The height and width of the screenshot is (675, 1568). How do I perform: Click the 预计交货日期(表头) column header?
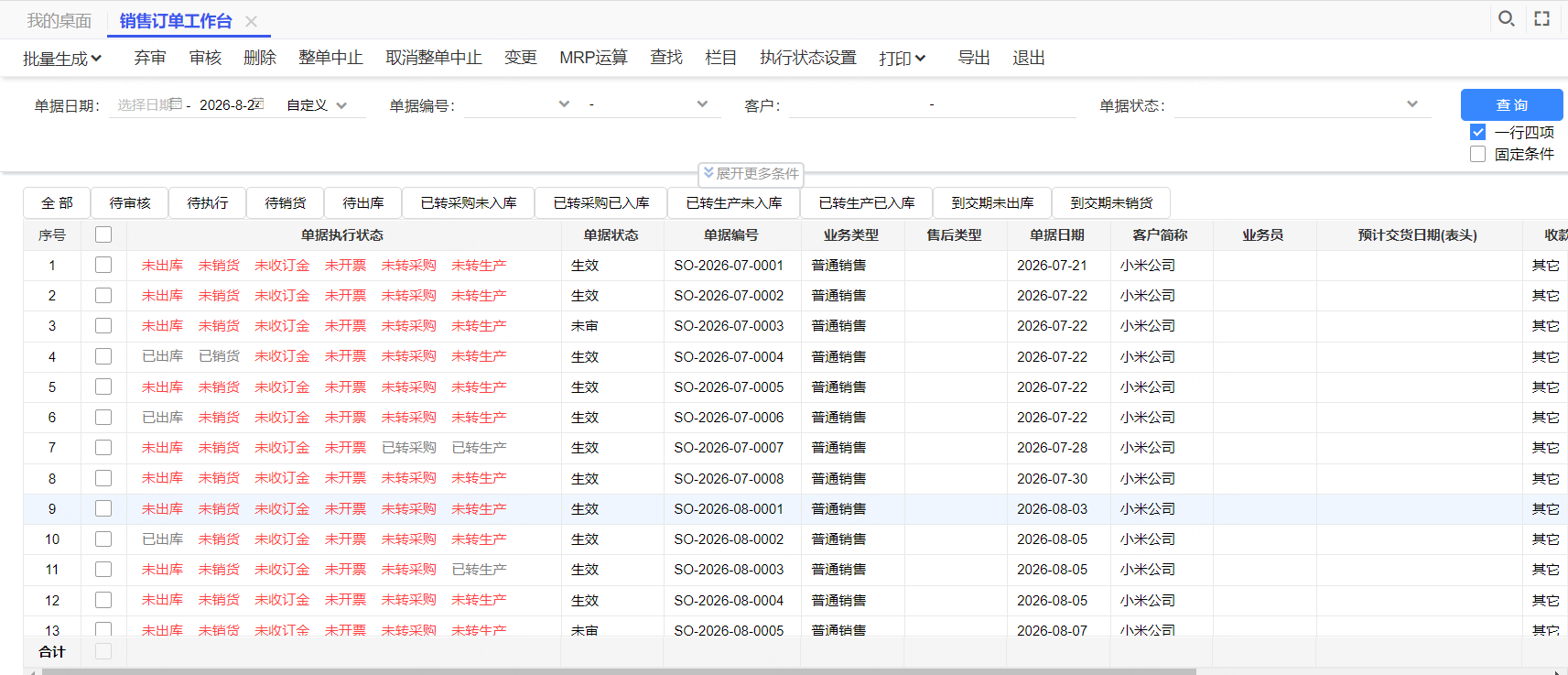click(x=1417, y=234)
